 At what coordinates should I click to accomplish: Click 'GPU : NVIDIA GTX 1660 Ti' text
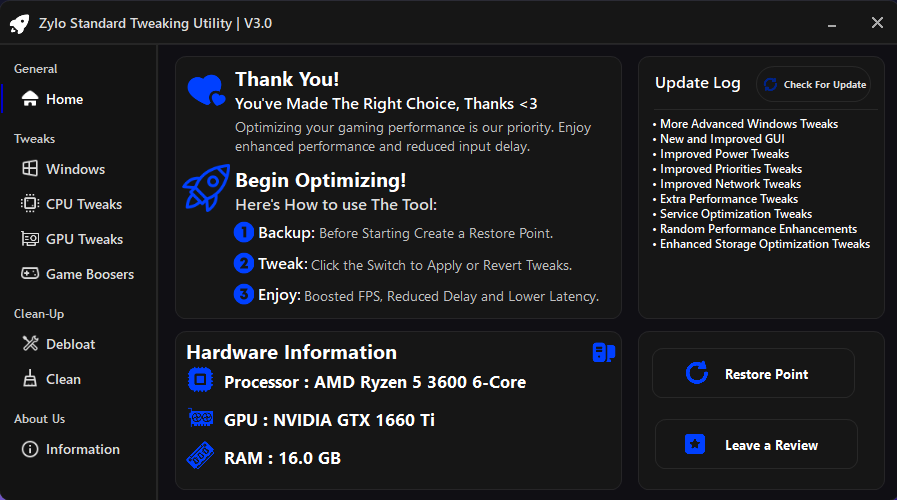point(329,420)
